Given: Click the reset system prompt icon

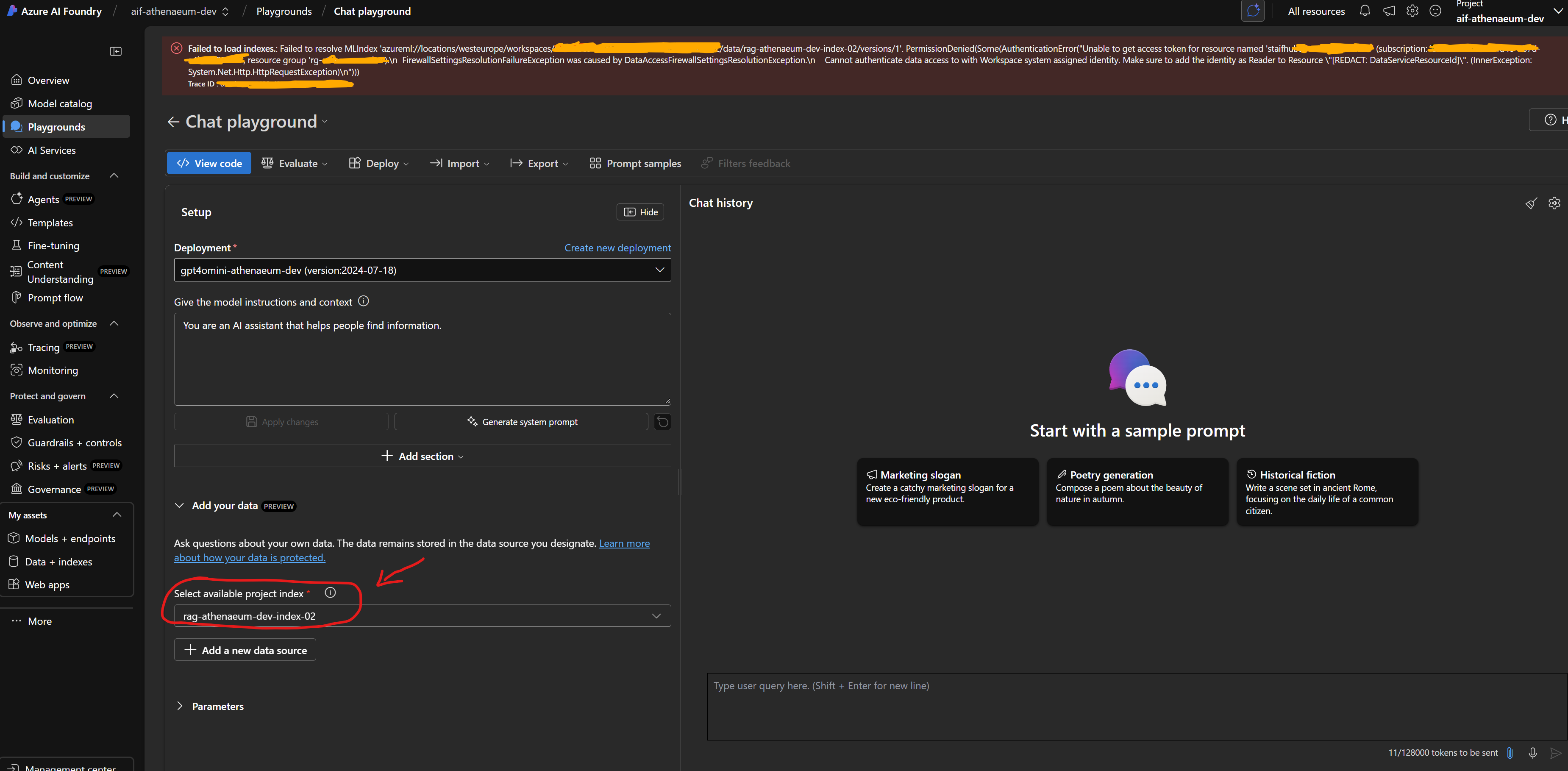Looking at the screenshot, I should point(662,421).
